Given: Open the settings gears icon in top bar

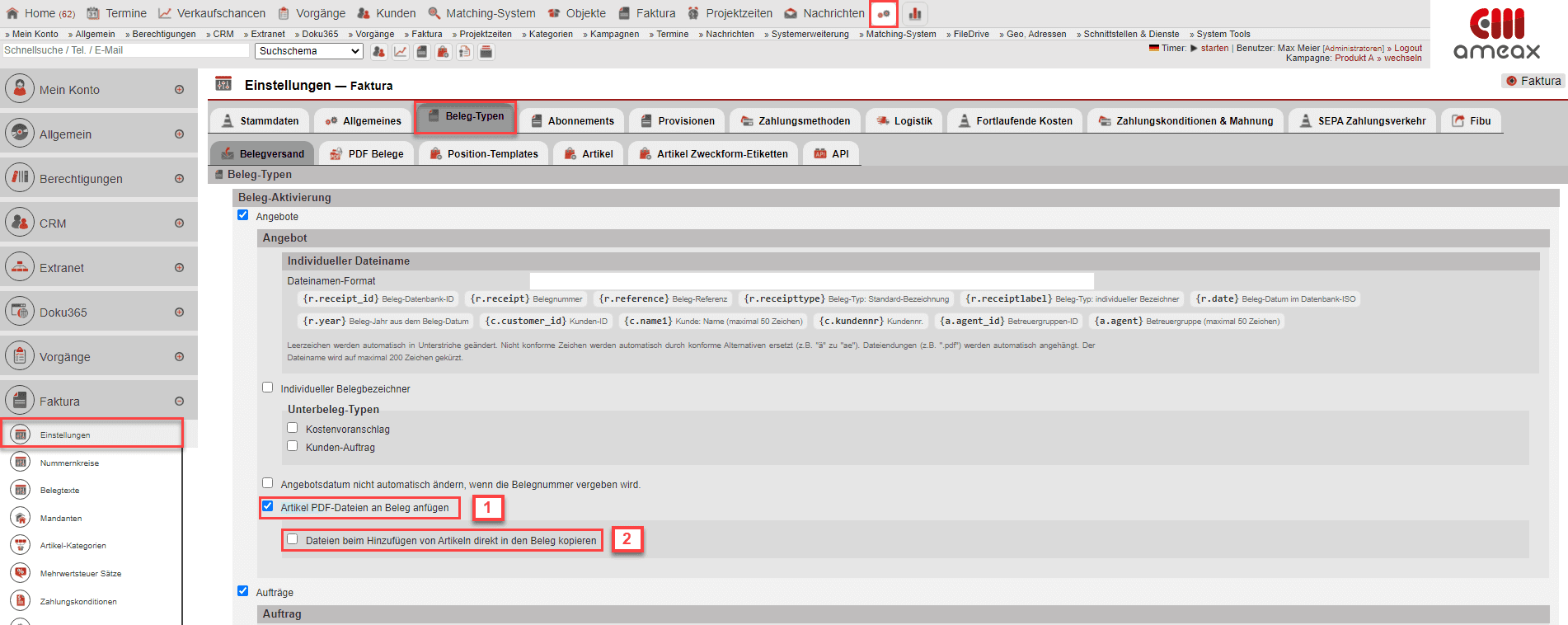Looking at the screenshot, I should tap(883, 14).
